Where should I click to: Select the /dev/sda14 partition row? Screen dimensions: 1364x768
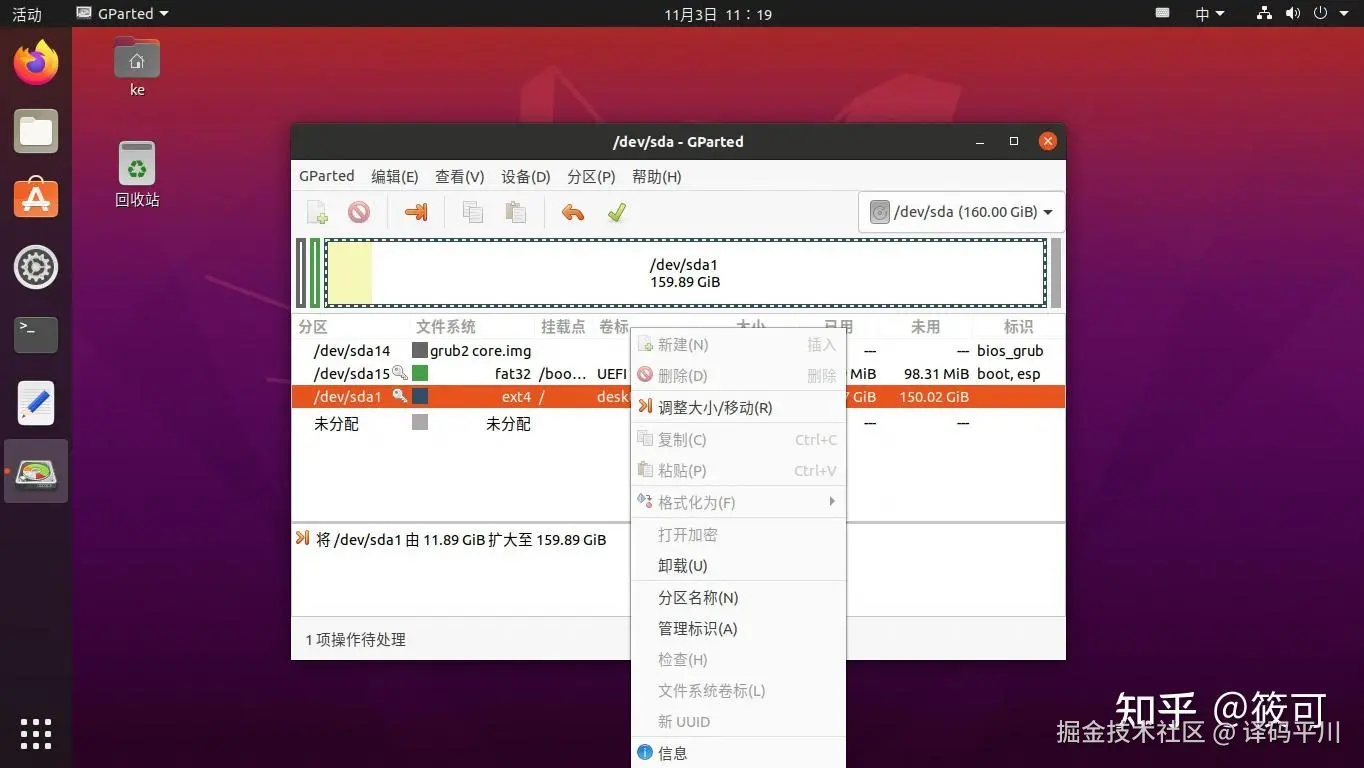click(678, 350)
